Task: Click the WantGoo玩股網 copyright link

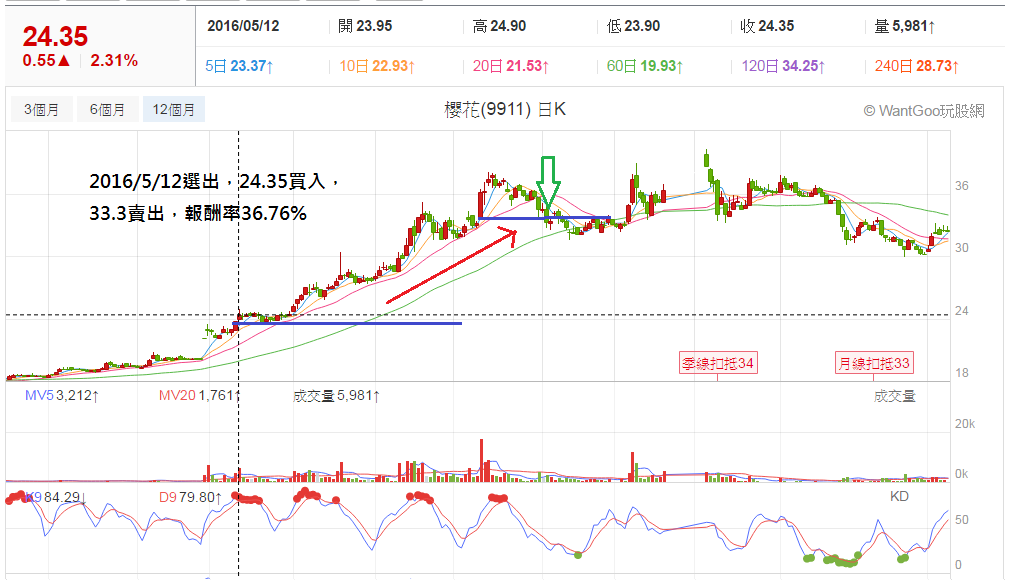Action: (924, 111)
